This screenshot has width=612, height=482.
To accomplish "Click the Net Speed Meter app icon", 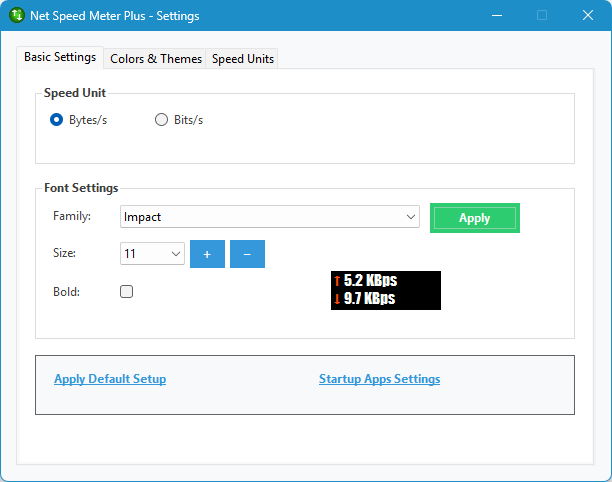I will (x=17, y=16).
